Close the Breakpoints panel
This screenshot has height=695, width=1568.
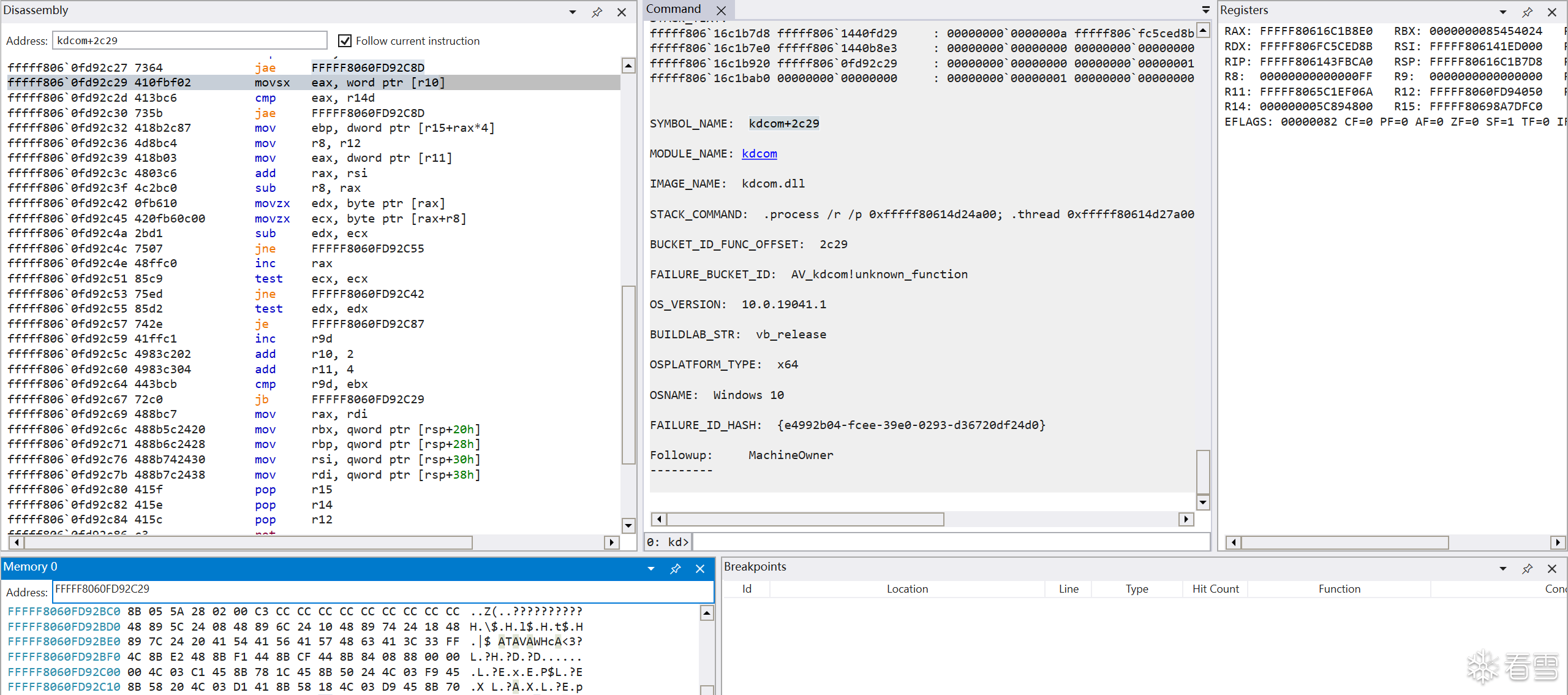1551,569
